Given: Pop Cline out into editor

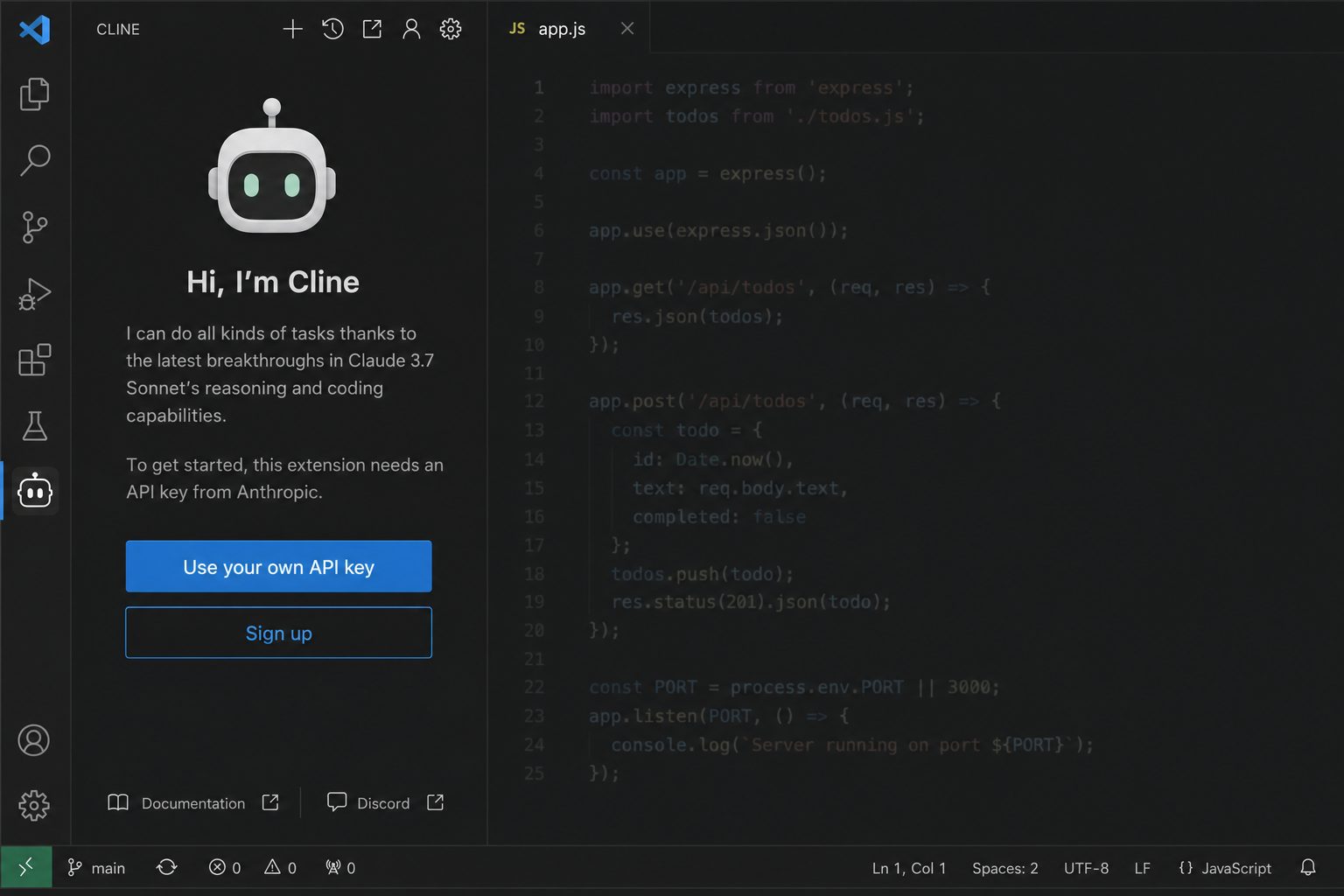Looking at the screenshot, I should (x=372, y=29).
